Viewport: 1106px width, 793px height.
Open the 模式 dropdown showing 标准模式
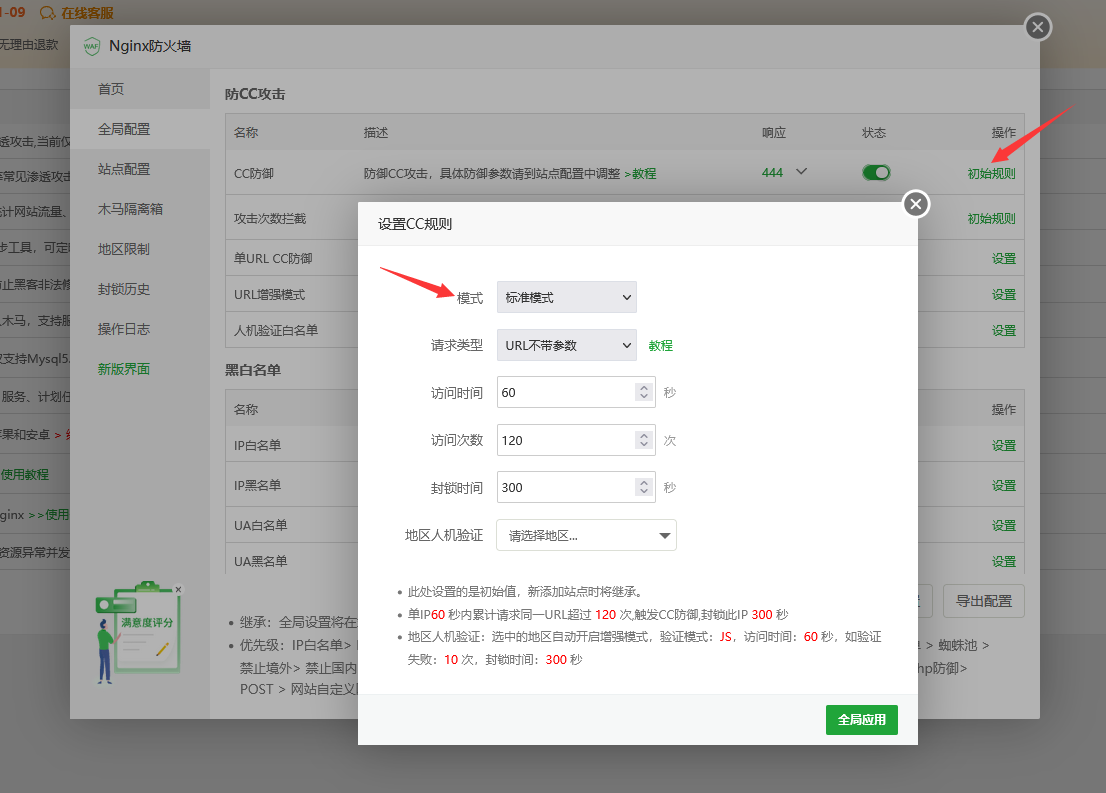pyautogui.click(x=566, y=297)
